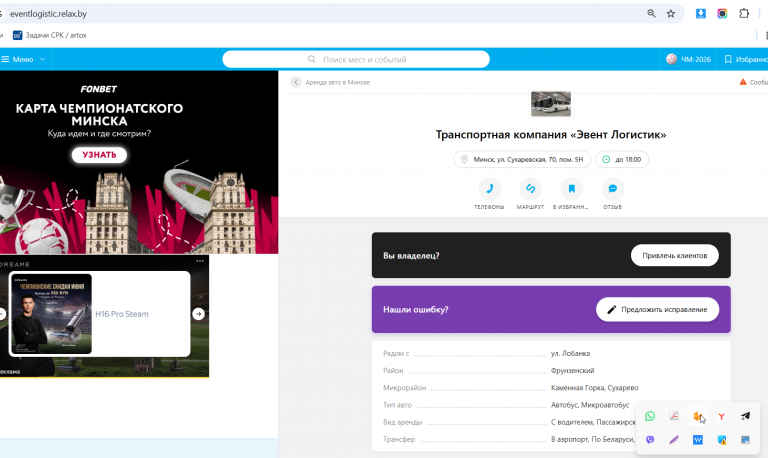768x458 pixels.
Task: Click the УЗНАТЬ button in Fonbet banner
Action: coord(99,155)
